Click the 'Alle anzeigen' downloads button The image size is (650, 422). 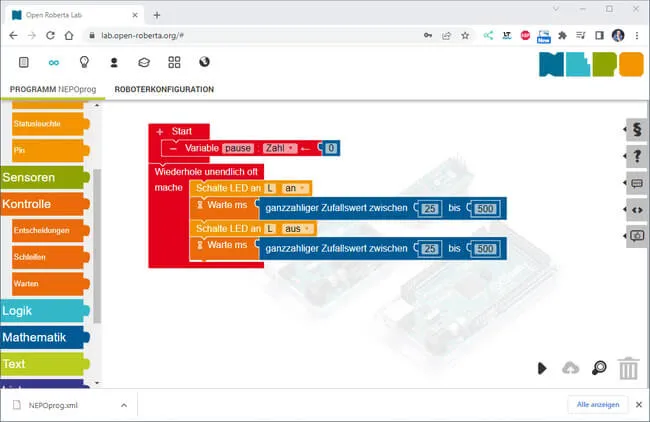click(x=598, y=405)
